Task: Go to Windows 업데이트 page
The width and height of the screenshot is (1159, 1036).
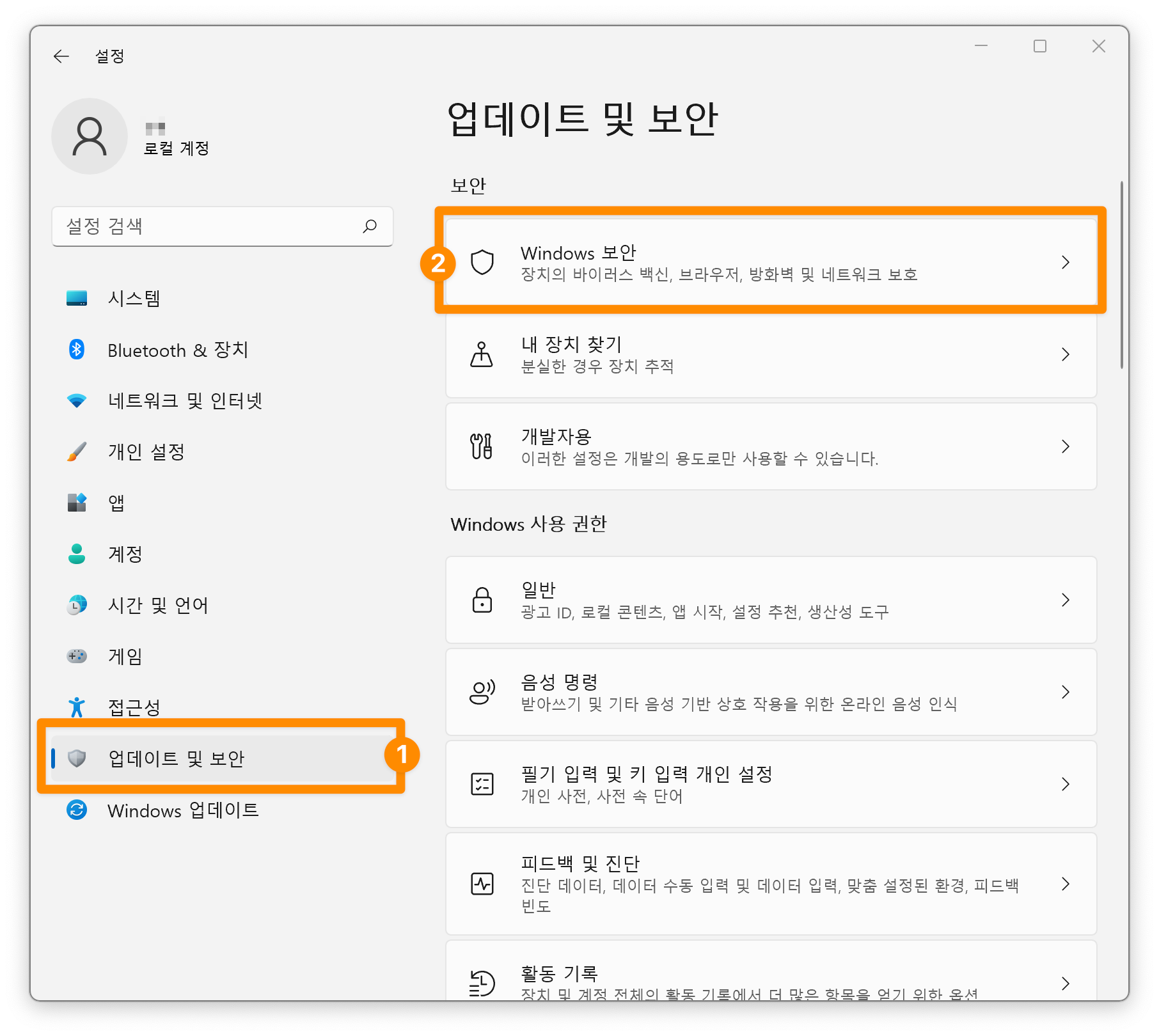Action: [223, 810]
